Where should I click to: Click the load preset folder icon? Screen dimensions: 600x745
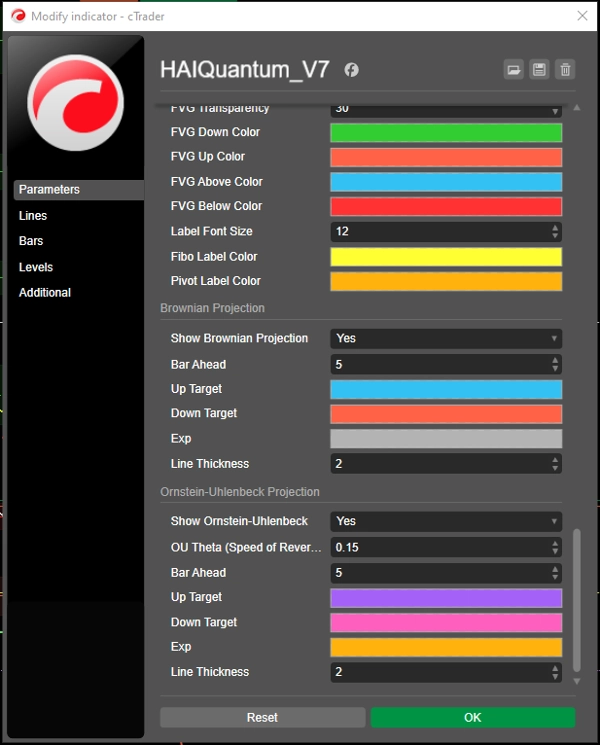[x=514, y=70]
